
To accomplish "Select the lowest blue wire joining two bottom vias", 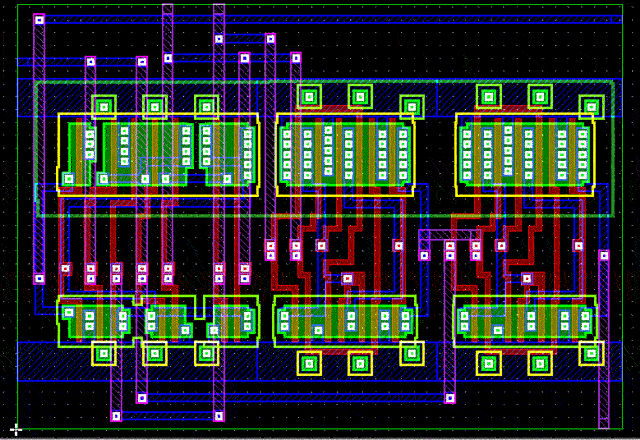I will (168, 416).
